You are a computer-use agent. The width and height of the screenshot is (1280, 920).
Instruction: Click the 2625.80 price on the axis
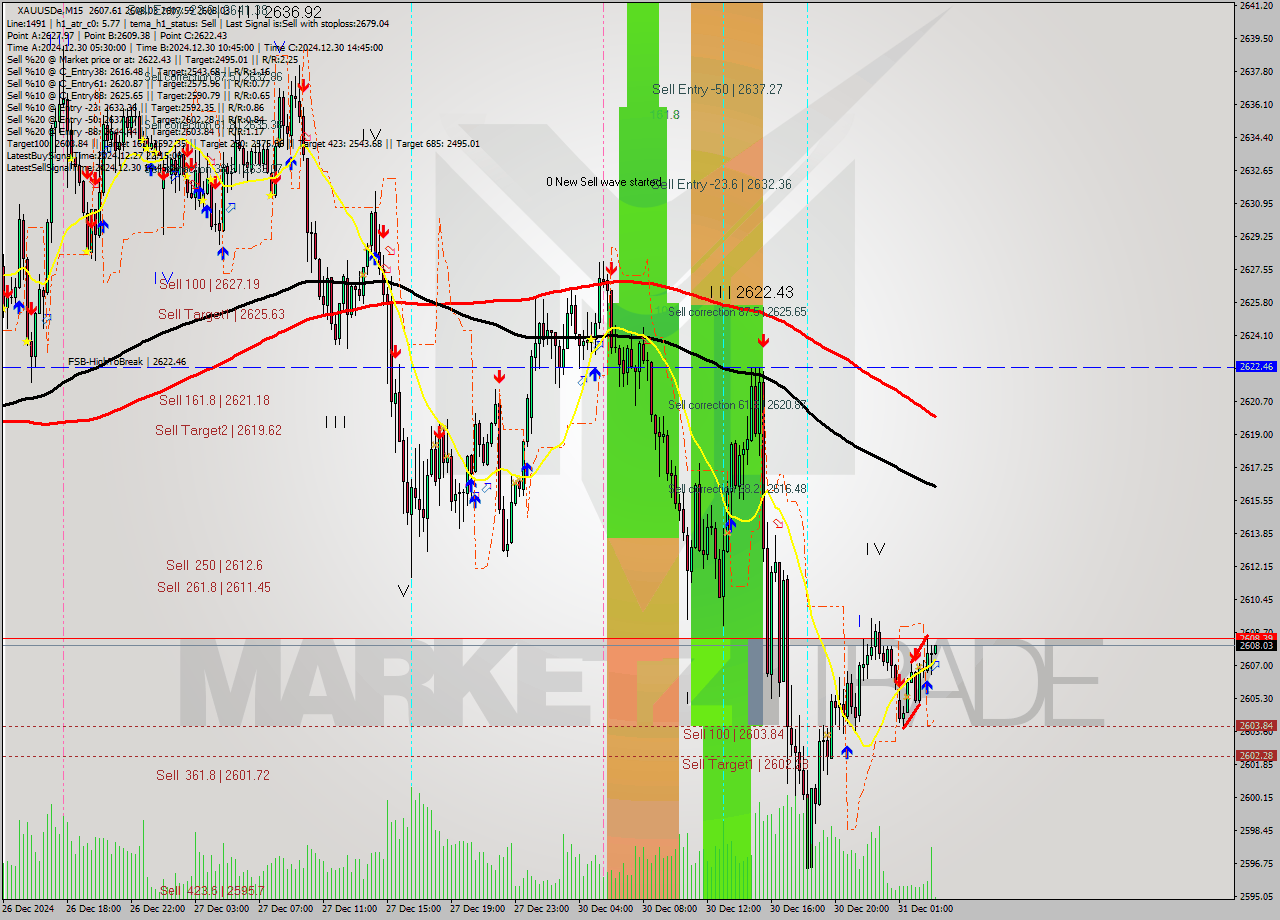click(1255, 302)
